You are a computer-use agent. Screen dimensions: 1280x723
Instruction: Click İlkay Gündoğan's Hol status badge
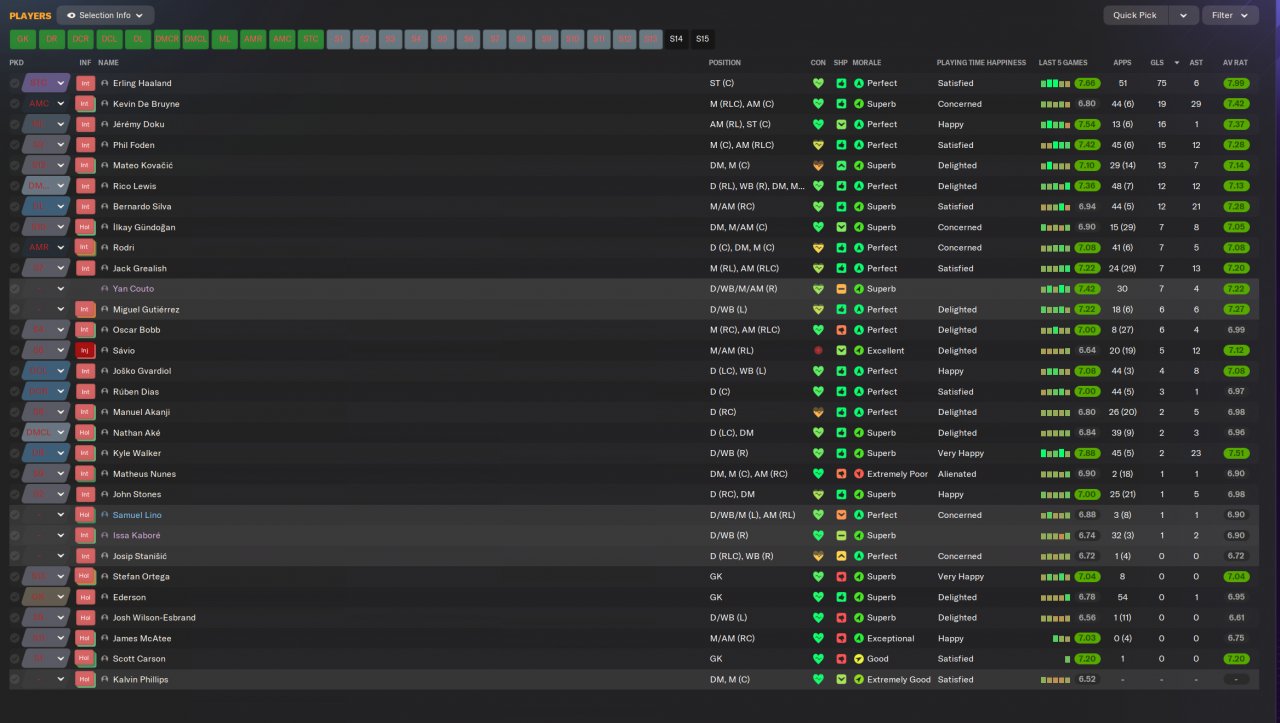[x=85, y=227]
